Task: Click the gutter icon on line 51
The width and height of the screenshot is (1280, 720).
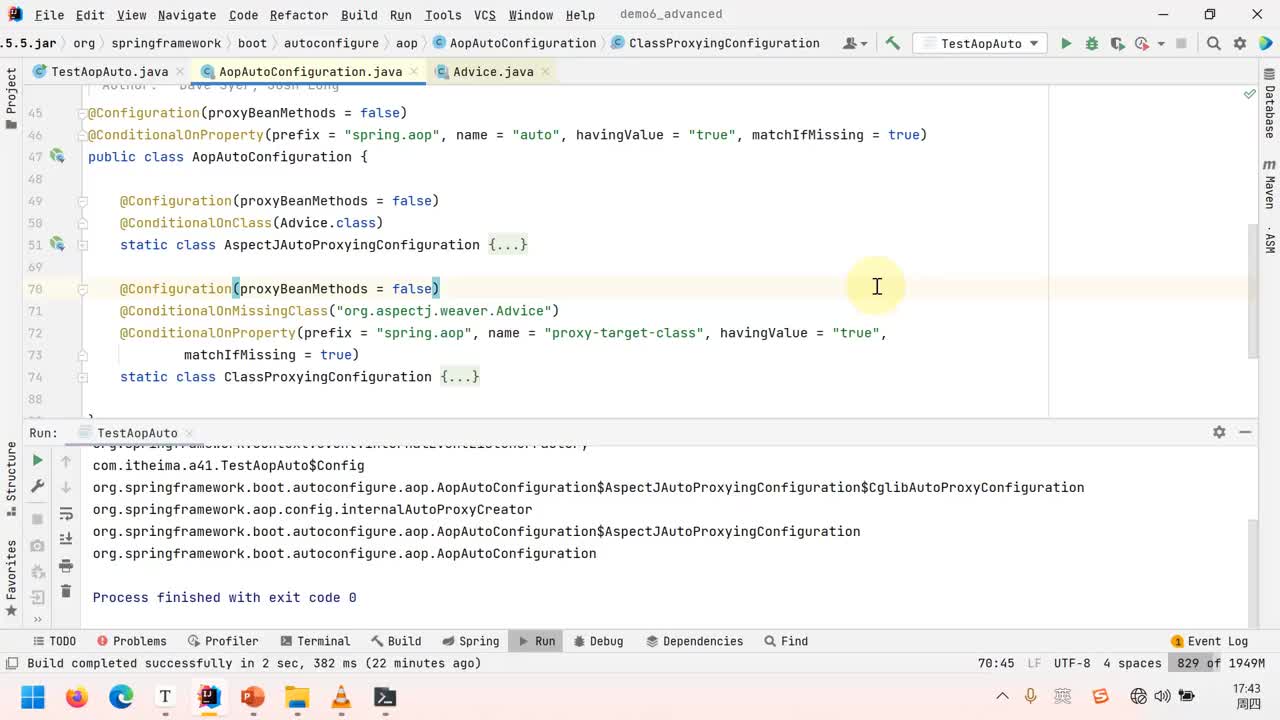Action: (57, 244)
